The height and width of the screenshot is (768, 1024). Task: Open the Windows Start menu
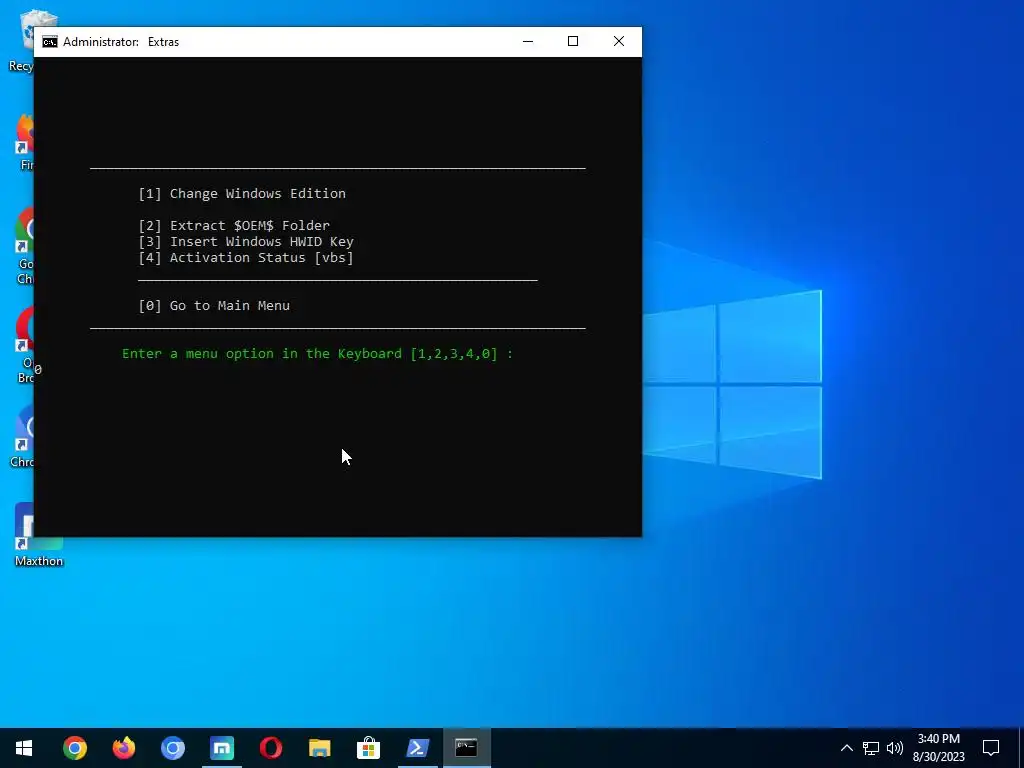24,748
